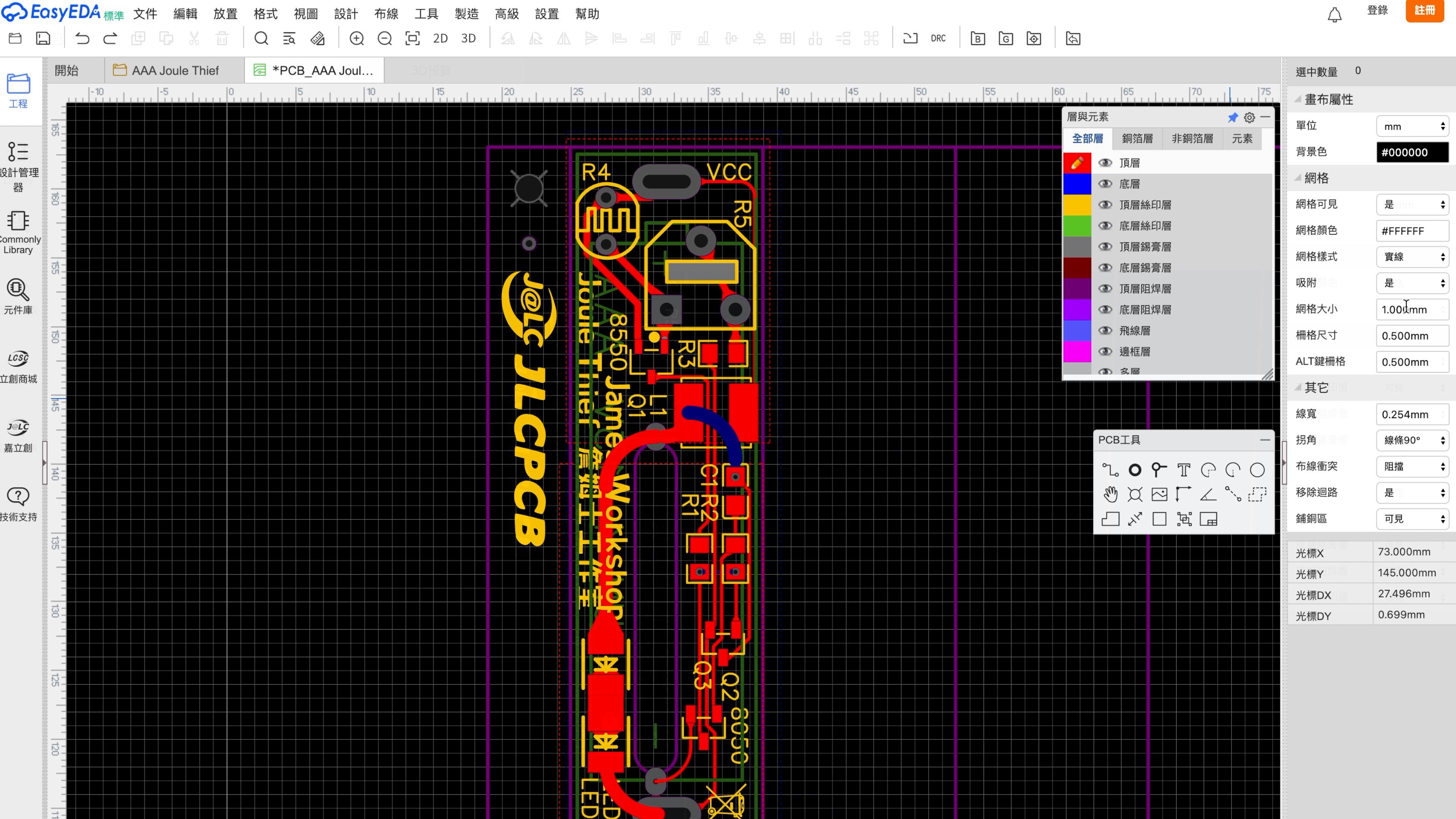Click the 登錄 link
This screenshot has height=819, width=1456.
(1378, 10)
